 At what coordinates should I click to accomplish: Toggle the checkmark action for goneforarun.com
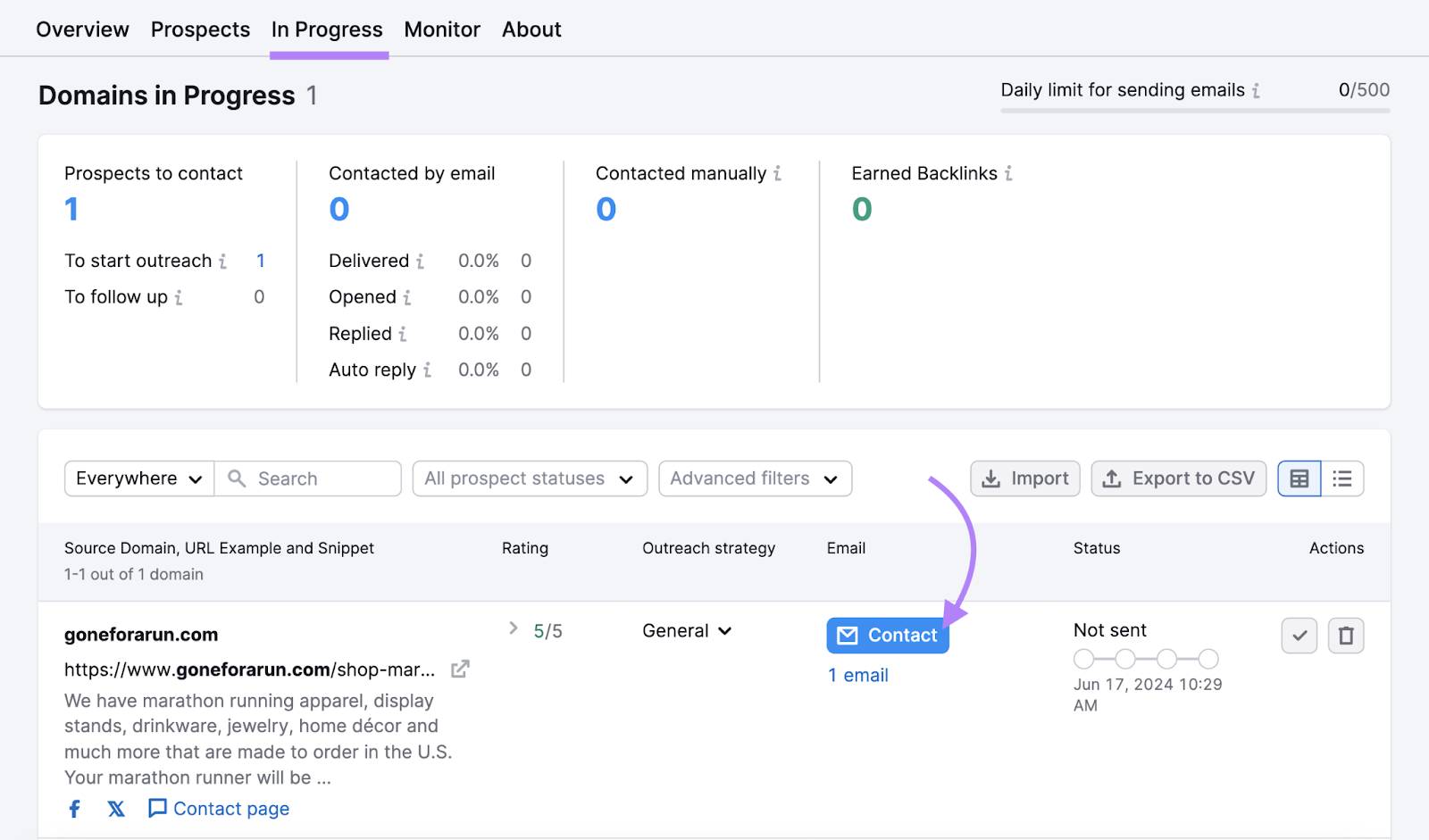pos(1299,636)
